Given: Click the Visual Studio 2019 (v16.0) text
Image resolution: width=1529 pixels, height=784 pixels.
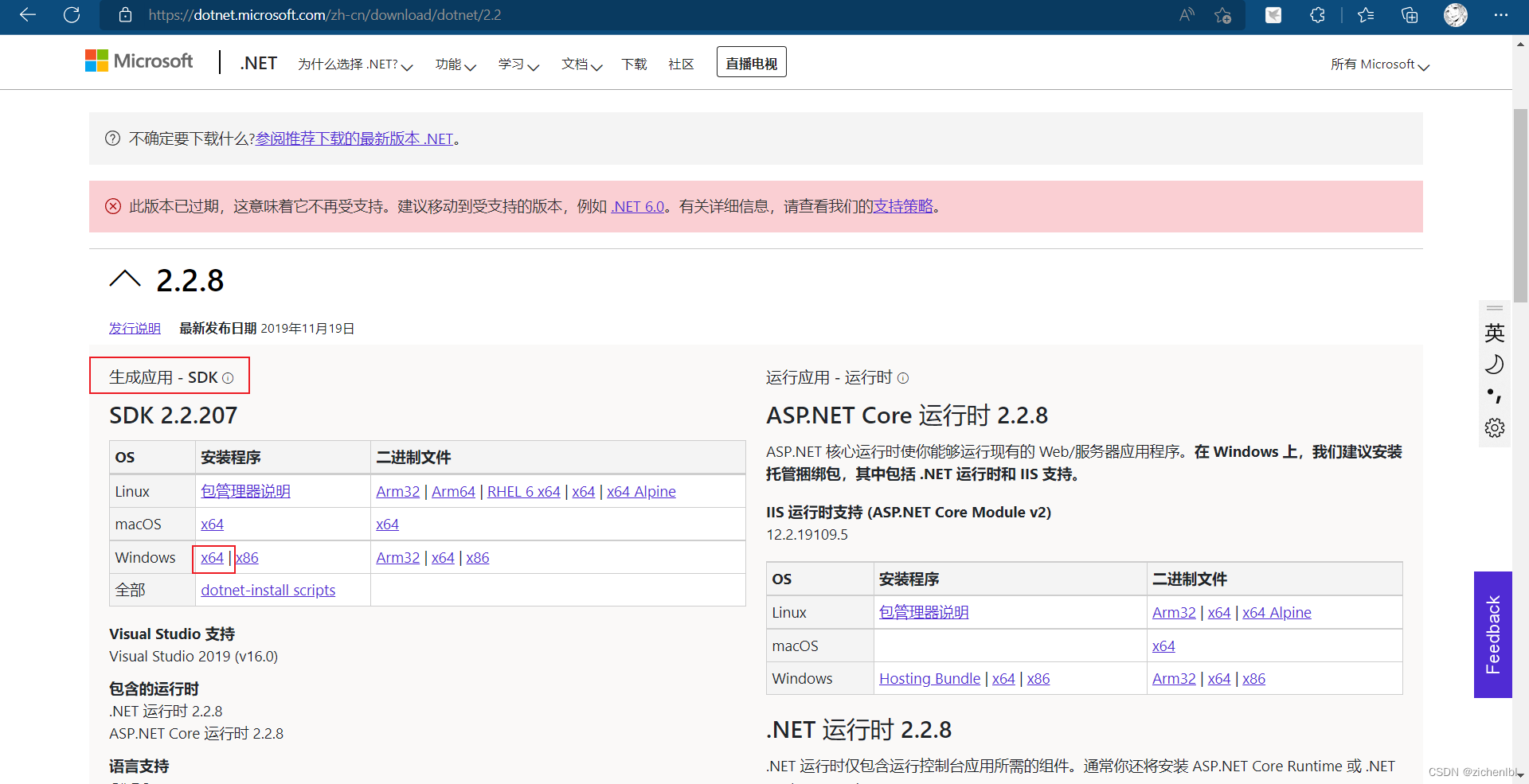Looking at the screenshot, I should point(194,657).
